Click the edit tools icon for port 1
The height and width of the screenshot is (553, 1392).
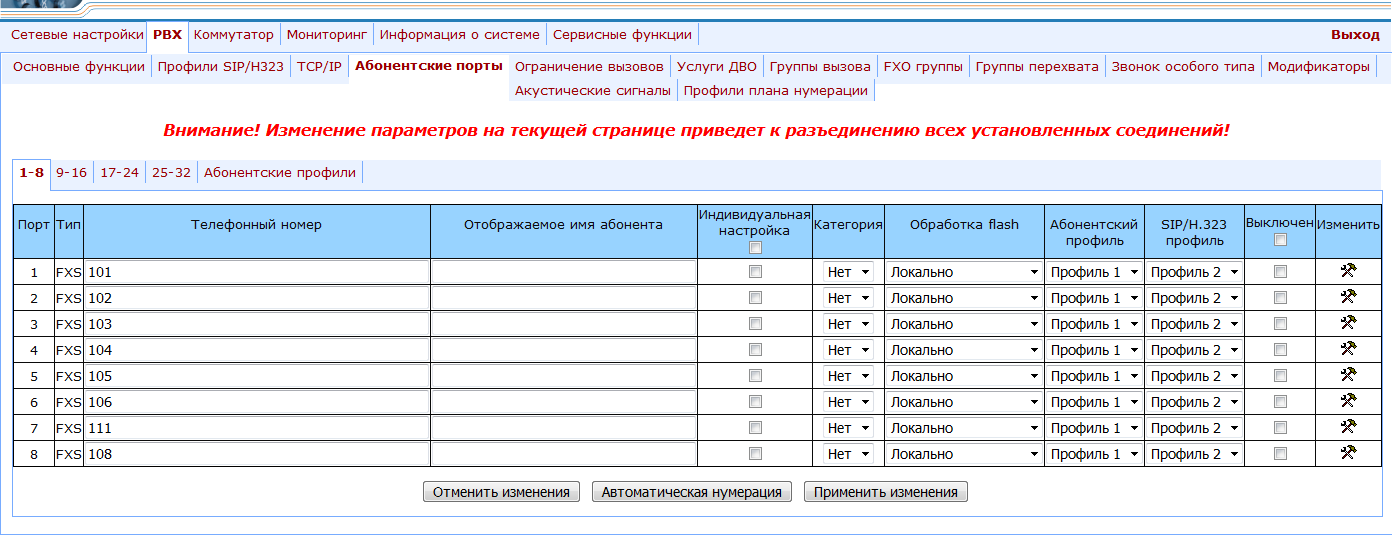click(x=1347, y=271)
